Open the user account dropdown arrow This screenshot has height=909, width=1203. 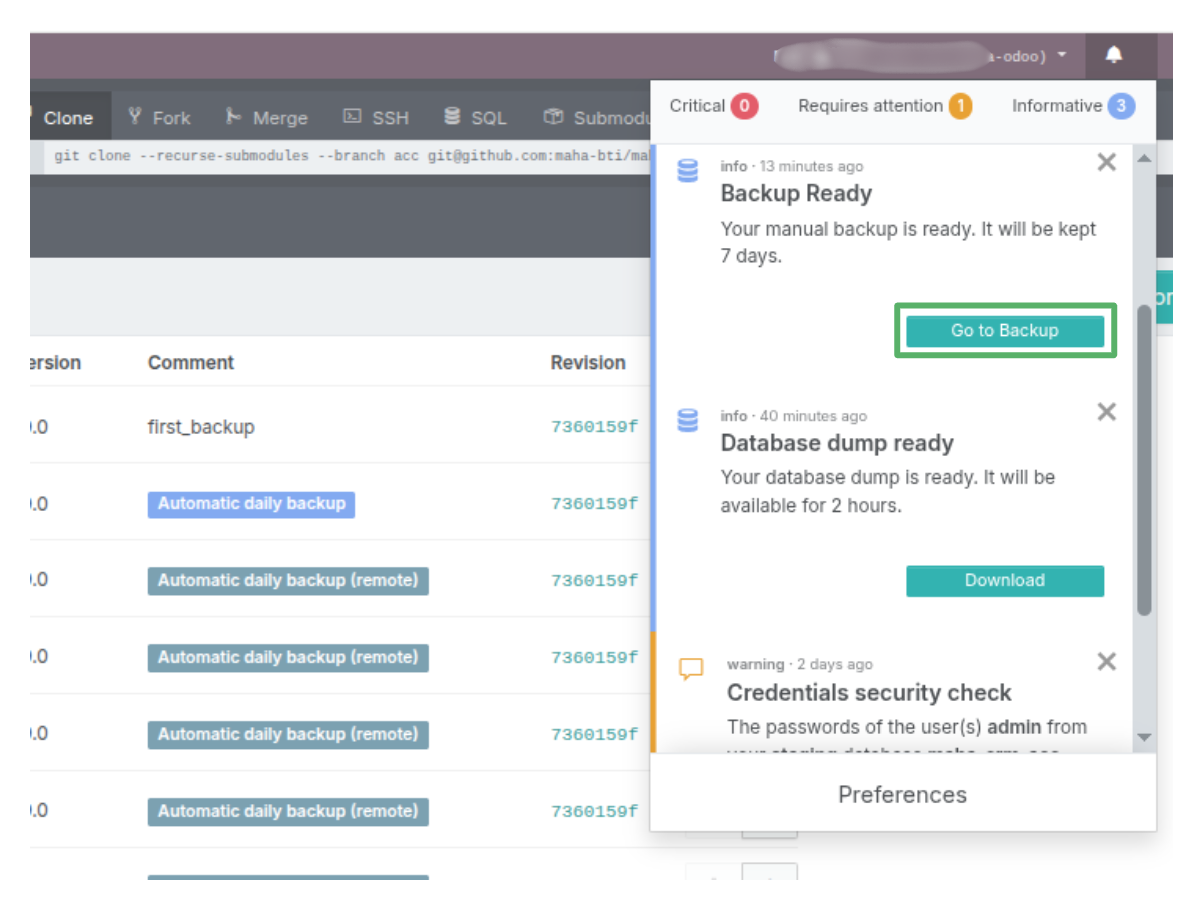pos(1062,56)
